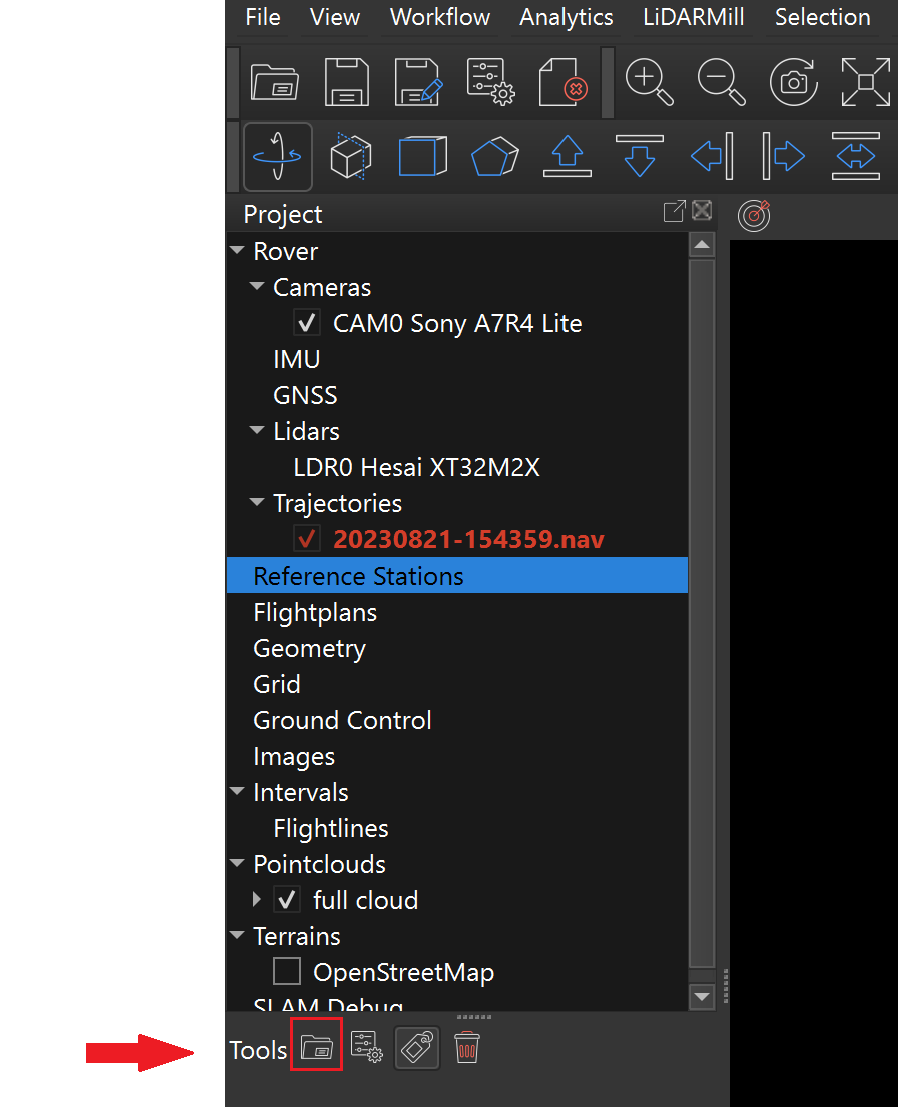Click the Save As disk-with-pencil icon

pos(418,82)
